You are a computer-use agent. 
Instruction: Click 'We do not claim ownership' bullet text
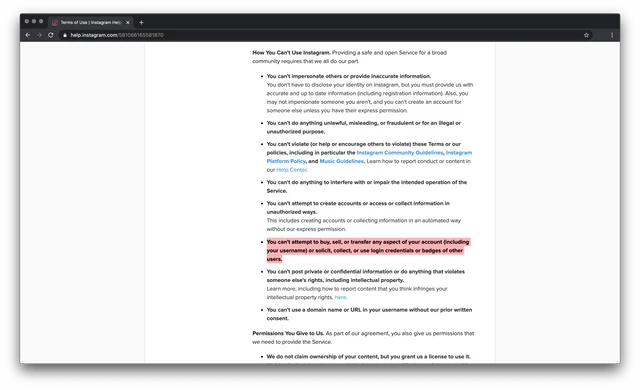click(x=368, y=357)
